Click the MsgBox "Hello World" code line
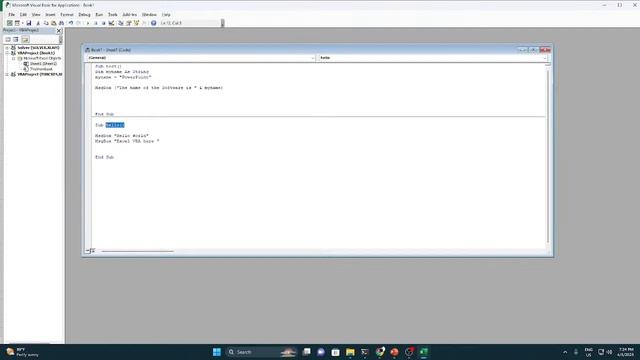Viewport: 640px width, 360px height. point(122,136)
